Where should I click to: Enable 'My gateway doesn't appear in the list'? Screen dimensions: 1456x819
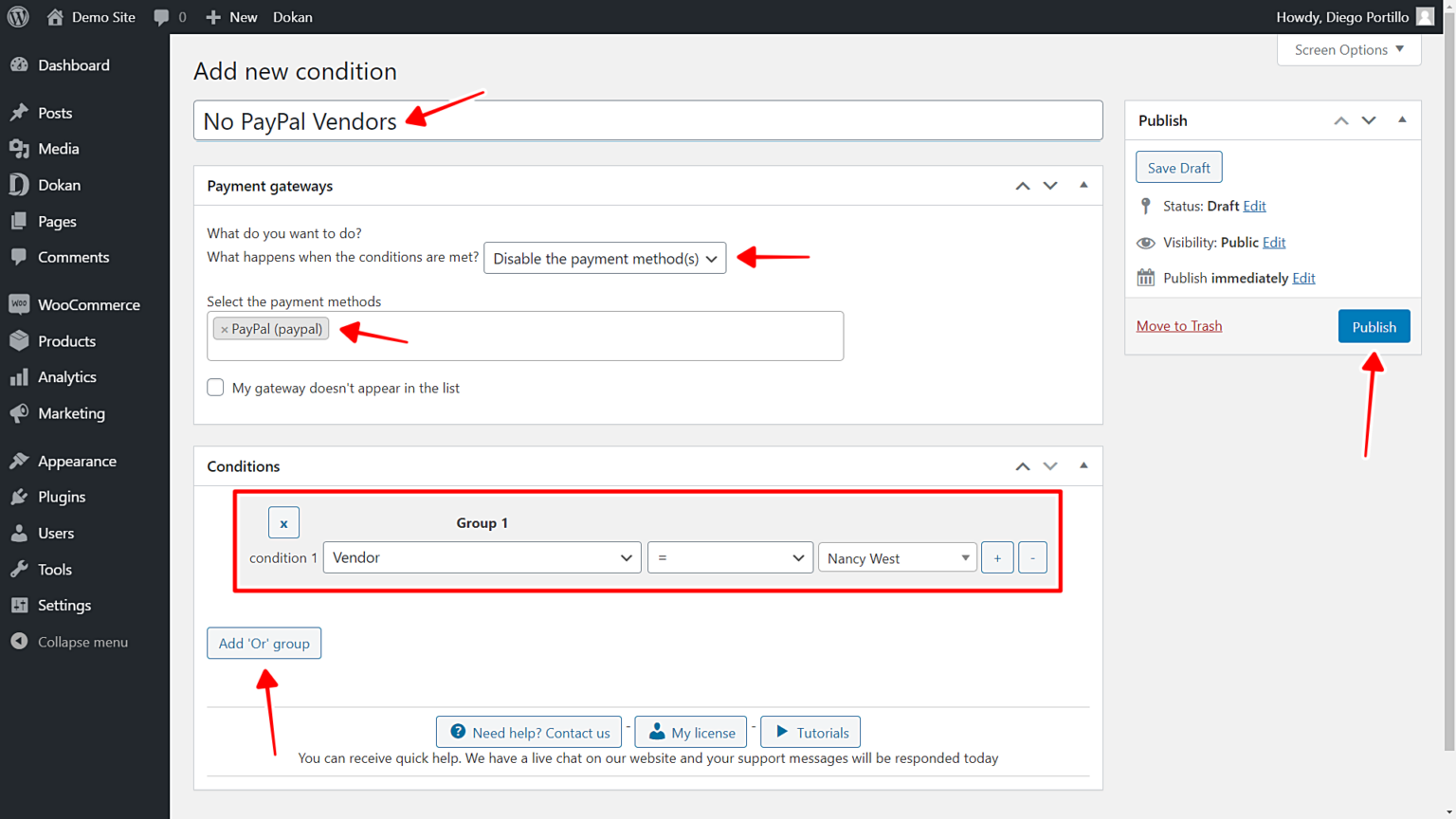pyautogui.click(x=215, y=387)
